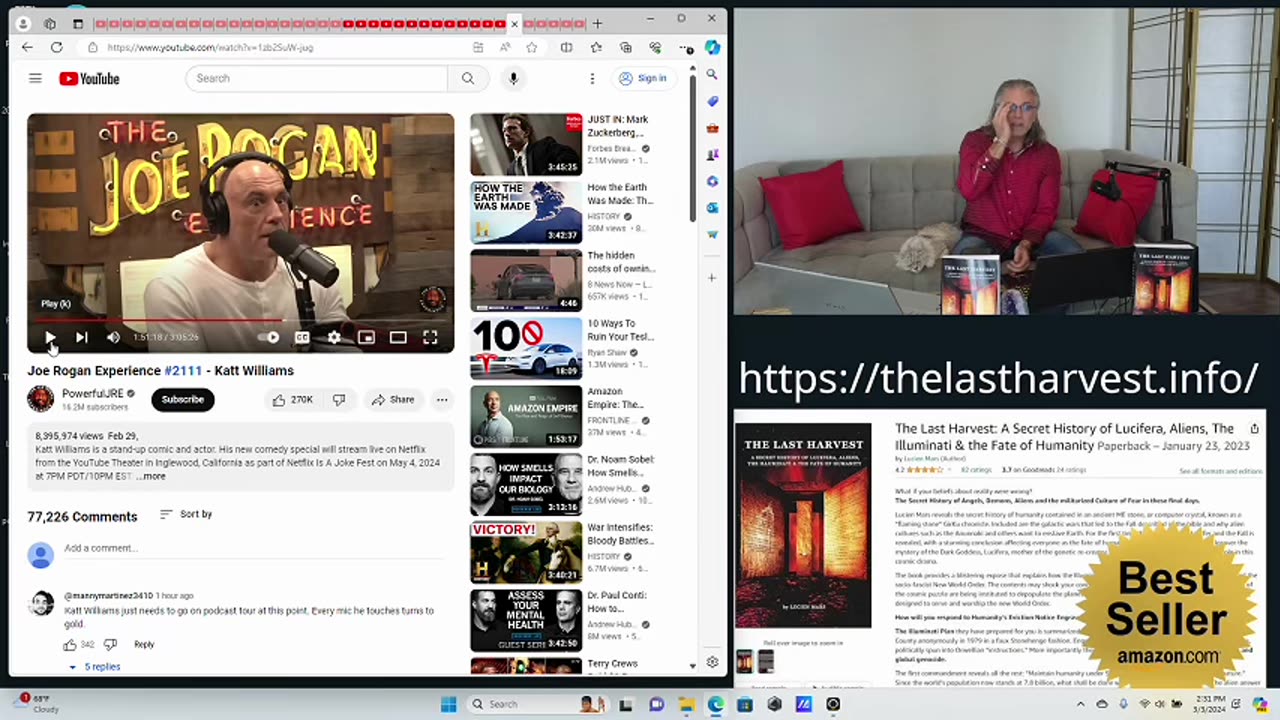Screen dimensions: 1280x720
Task: Open a new Edge tab plus button
Action: [x=597, y=23]
